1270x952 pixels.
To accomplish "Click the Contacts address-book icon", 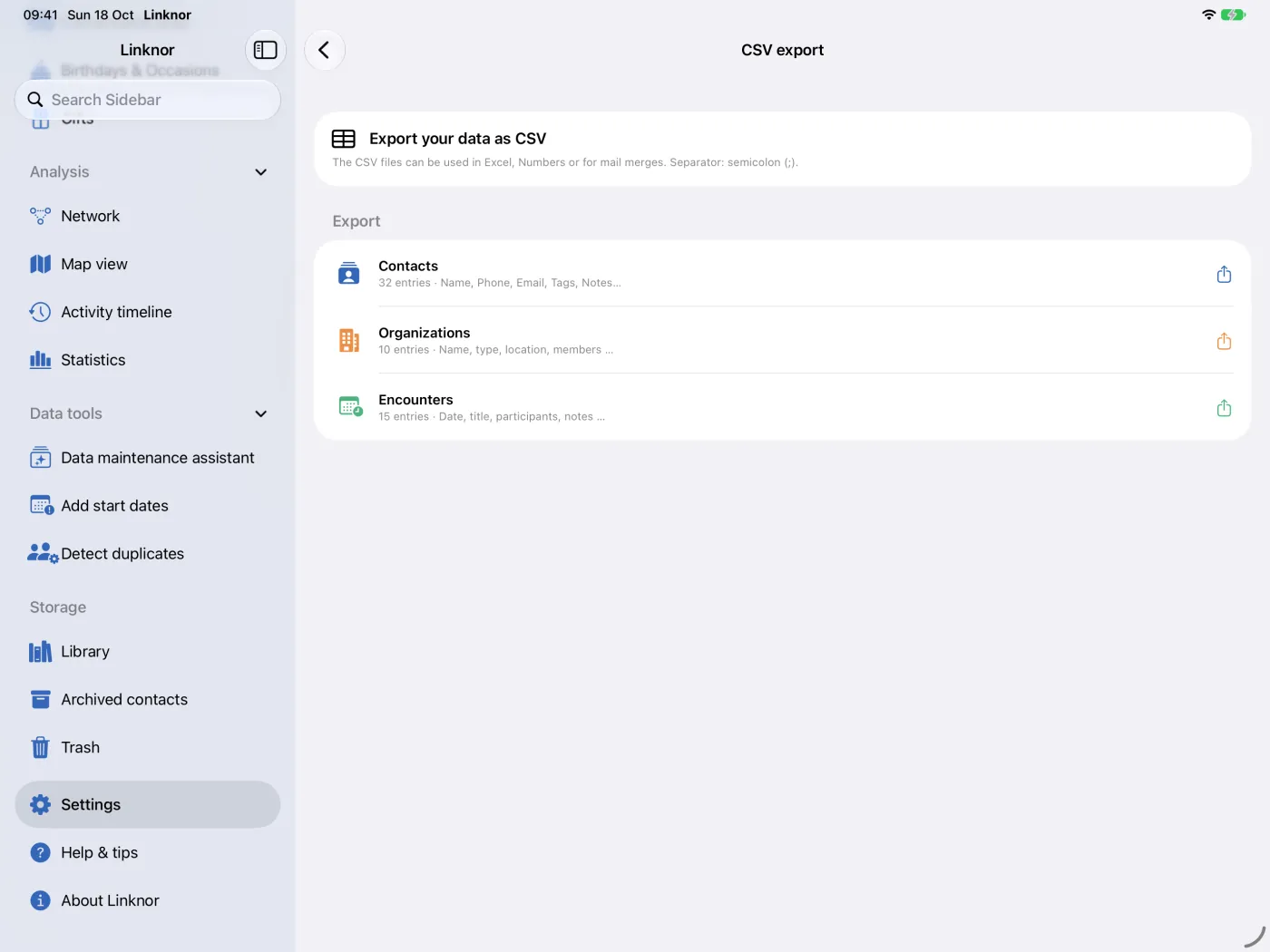I will 349,273.
